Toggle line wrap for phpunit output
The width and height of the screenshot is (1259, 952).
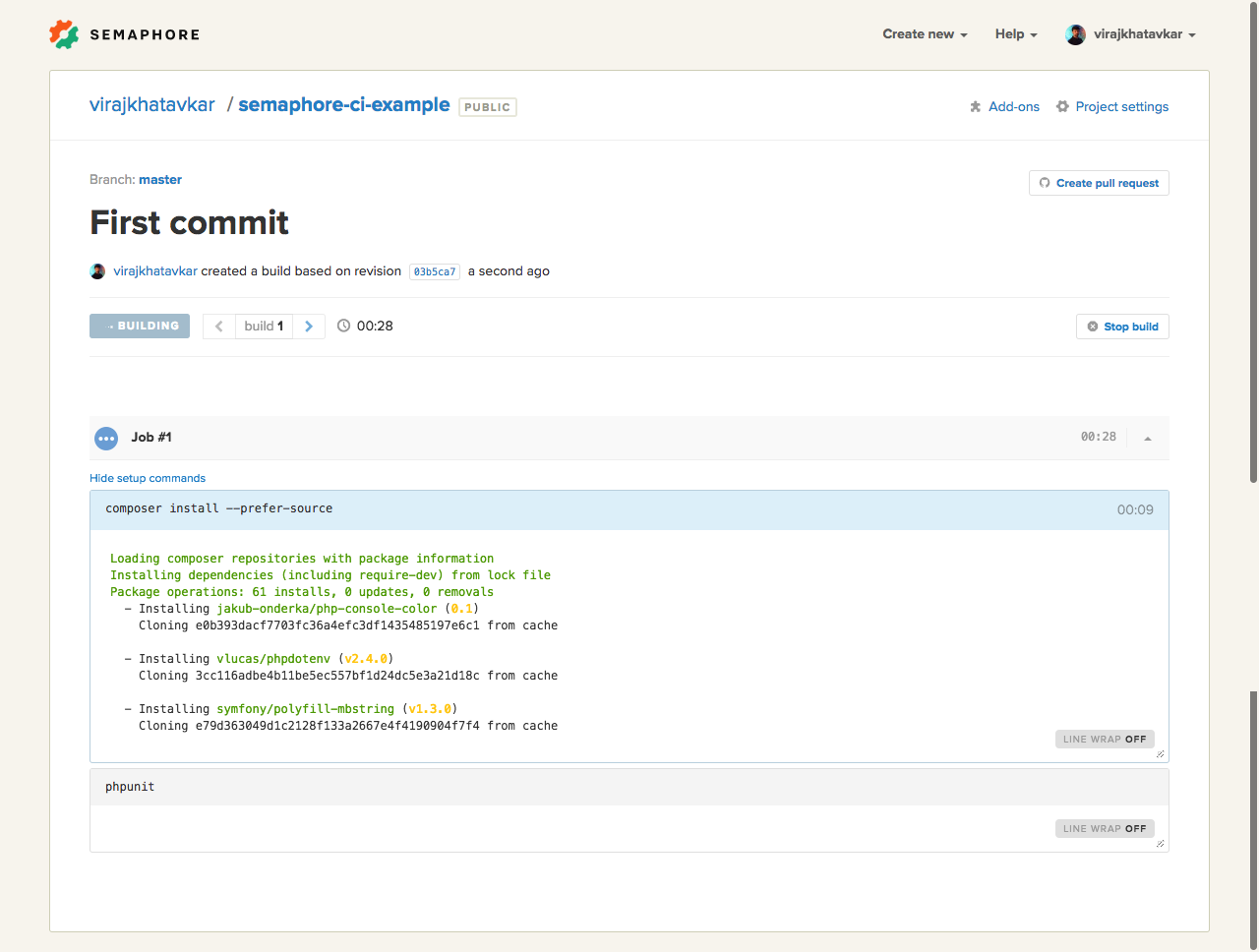(x=1105, y=829)
